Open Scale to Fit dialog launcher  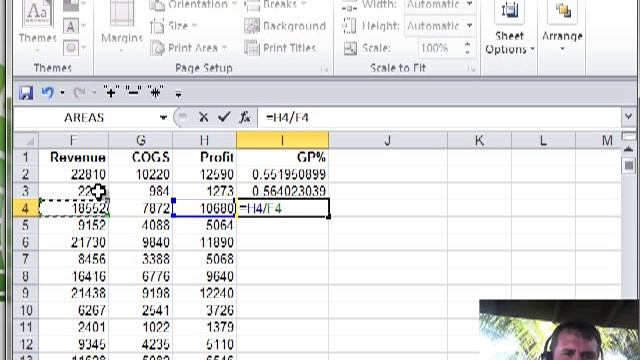(472, 69)
